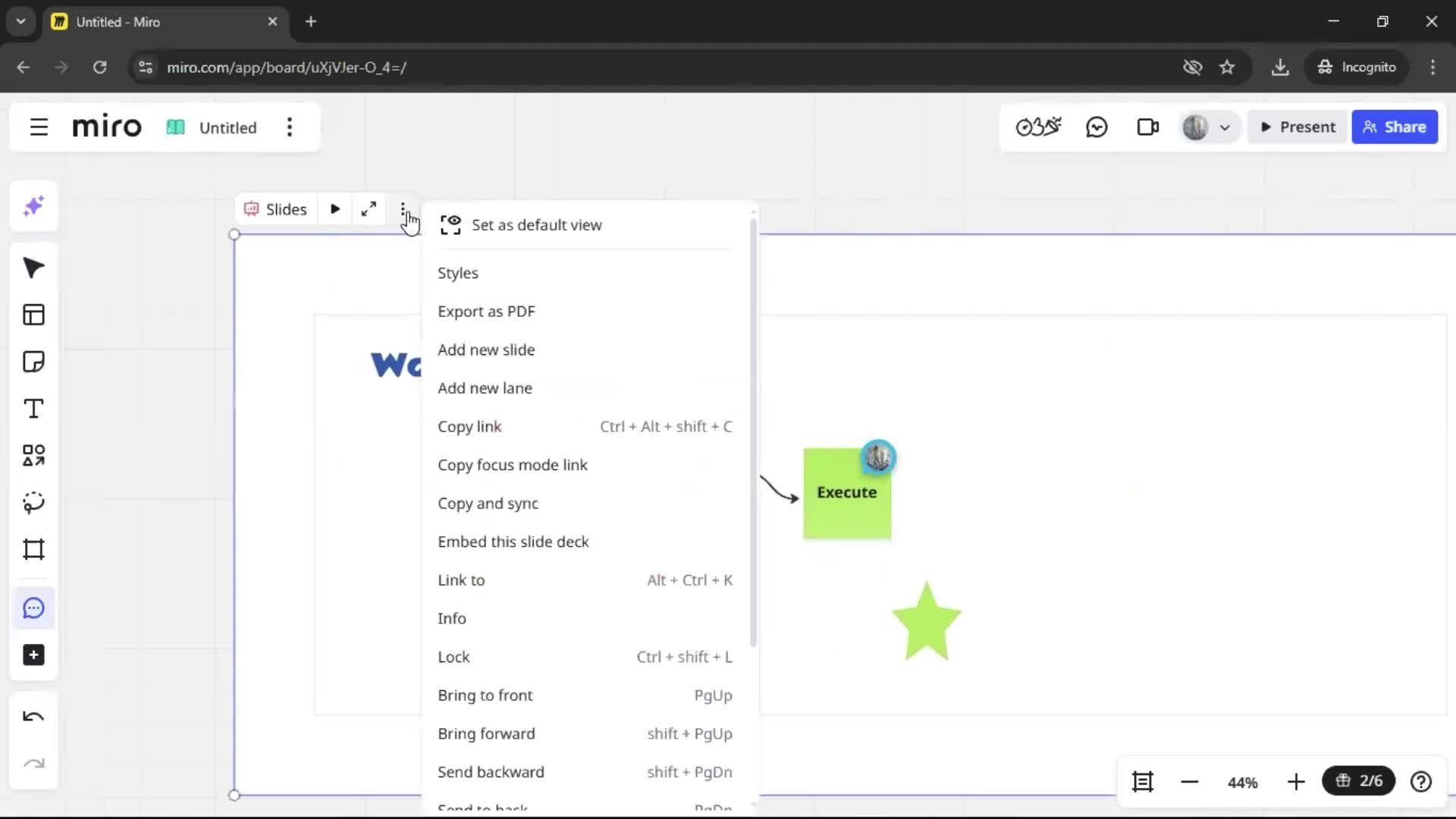Select the cursor Select tool
Image resolution: width=1456 pixels, height=819 pixels.
click(33, 268)
